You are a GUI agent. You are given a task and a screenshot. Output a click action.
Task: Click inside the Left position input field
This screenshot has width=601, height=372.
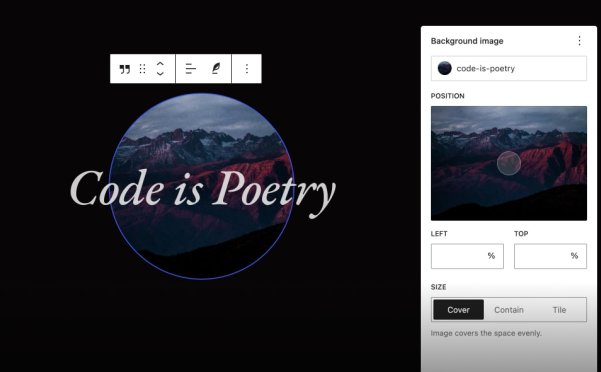click(x=467, y=256)
